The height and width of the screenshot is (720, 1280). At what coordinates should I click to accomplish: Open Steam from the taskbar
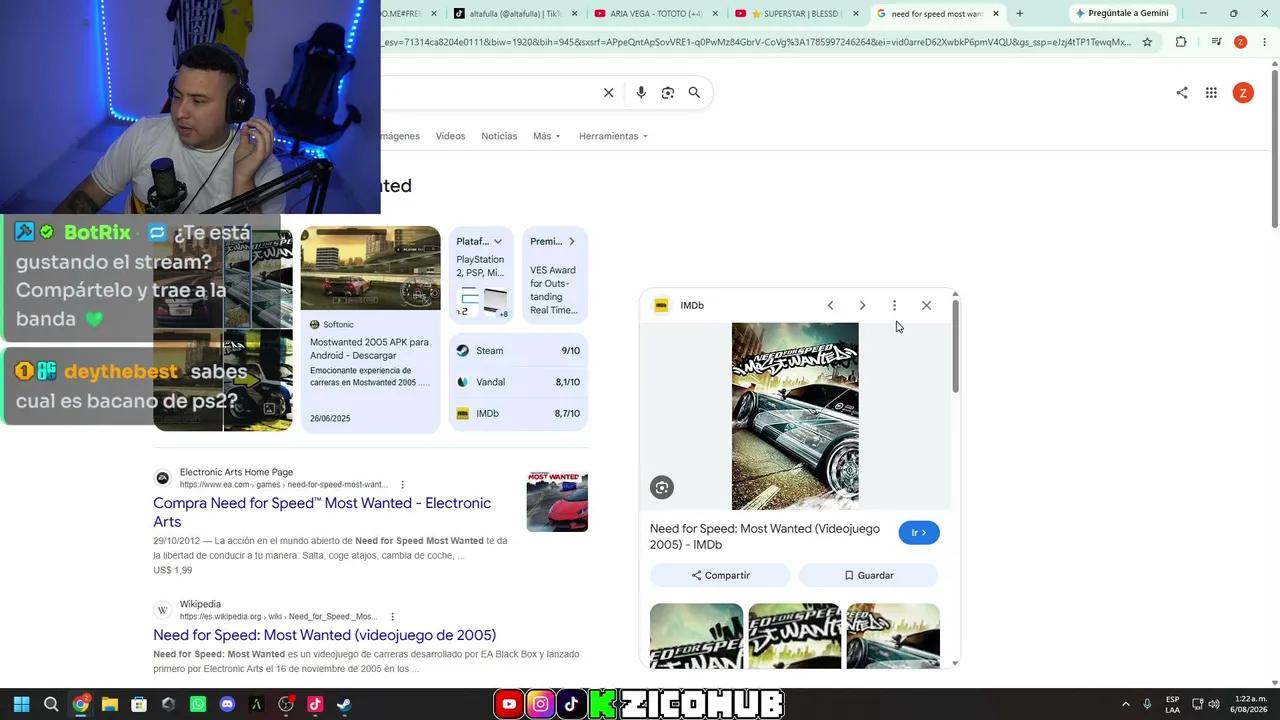pyautogui.click(x=344, y=704)
